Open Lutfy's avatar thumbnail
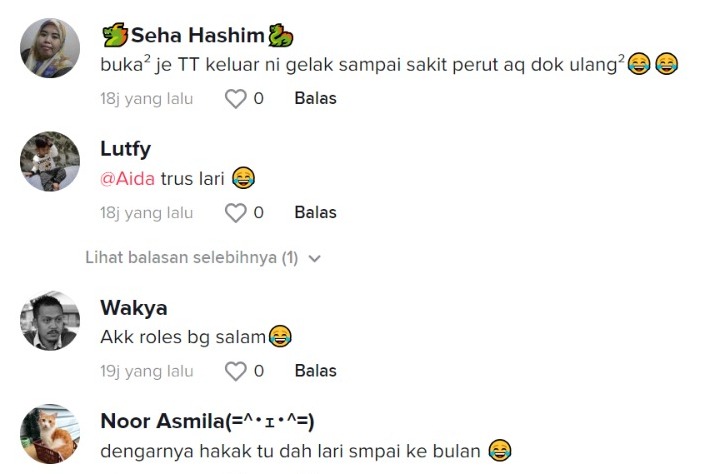The width and height of the screenshot is (715, 474). pos(50,162)
